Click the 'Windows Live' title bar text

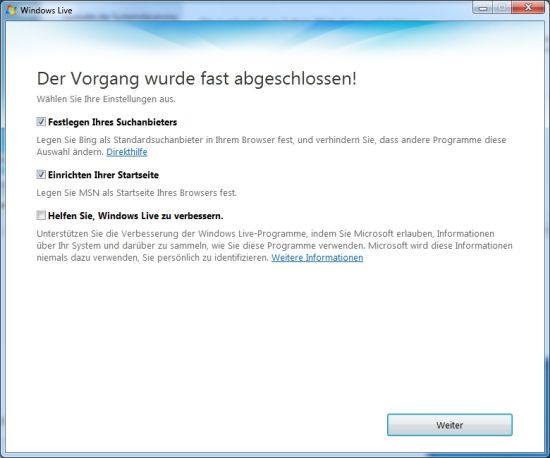pyautogui.click(x=46, y=11)
